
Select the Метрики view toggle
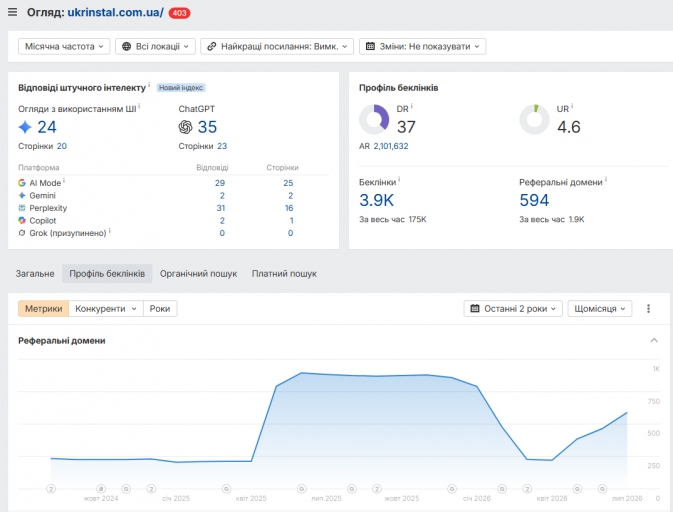click(43, 309)
